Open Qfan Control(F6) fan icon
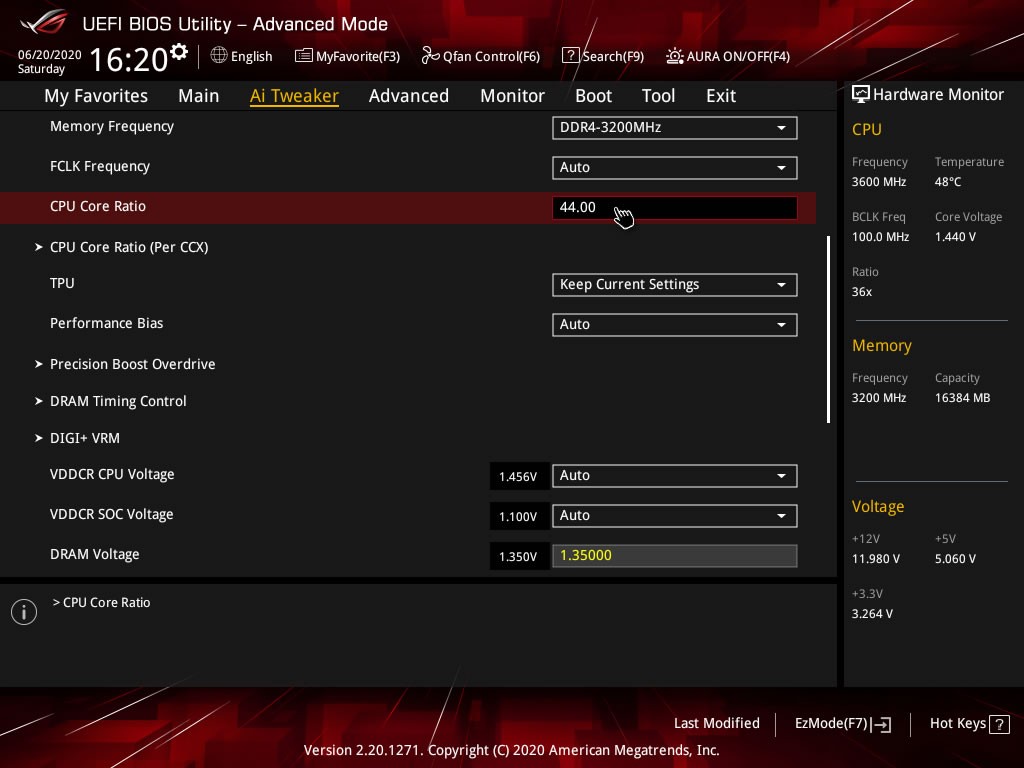 (x=431, y=56)
